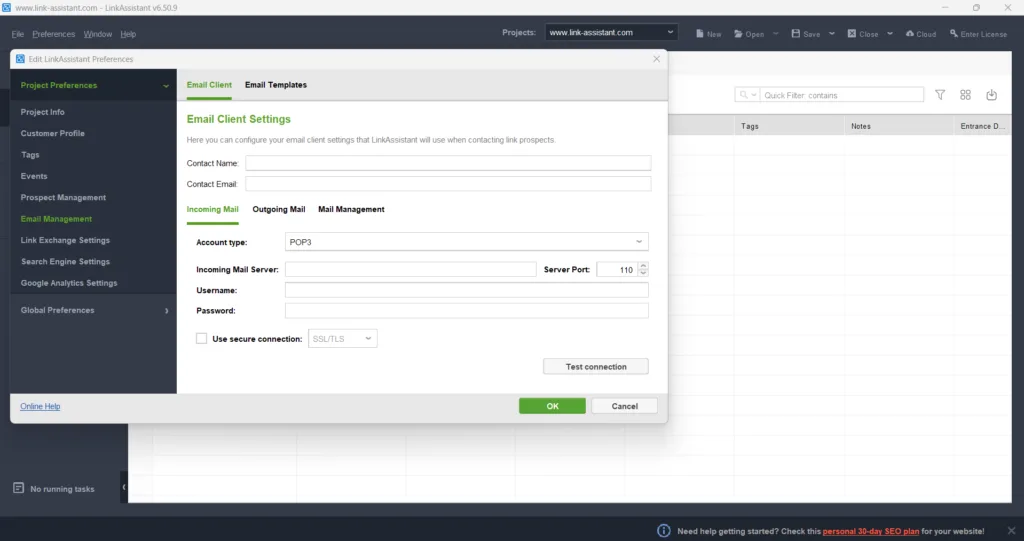The image size is (1024, 541).
Task: Increase the Server Port value
Action: click(x=643, y=265)
